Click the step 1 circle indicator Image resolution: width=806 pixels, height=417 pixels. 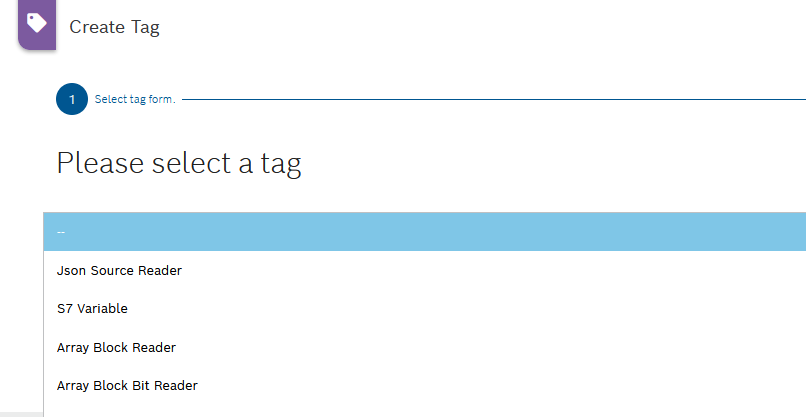click(x=72, y=100)
